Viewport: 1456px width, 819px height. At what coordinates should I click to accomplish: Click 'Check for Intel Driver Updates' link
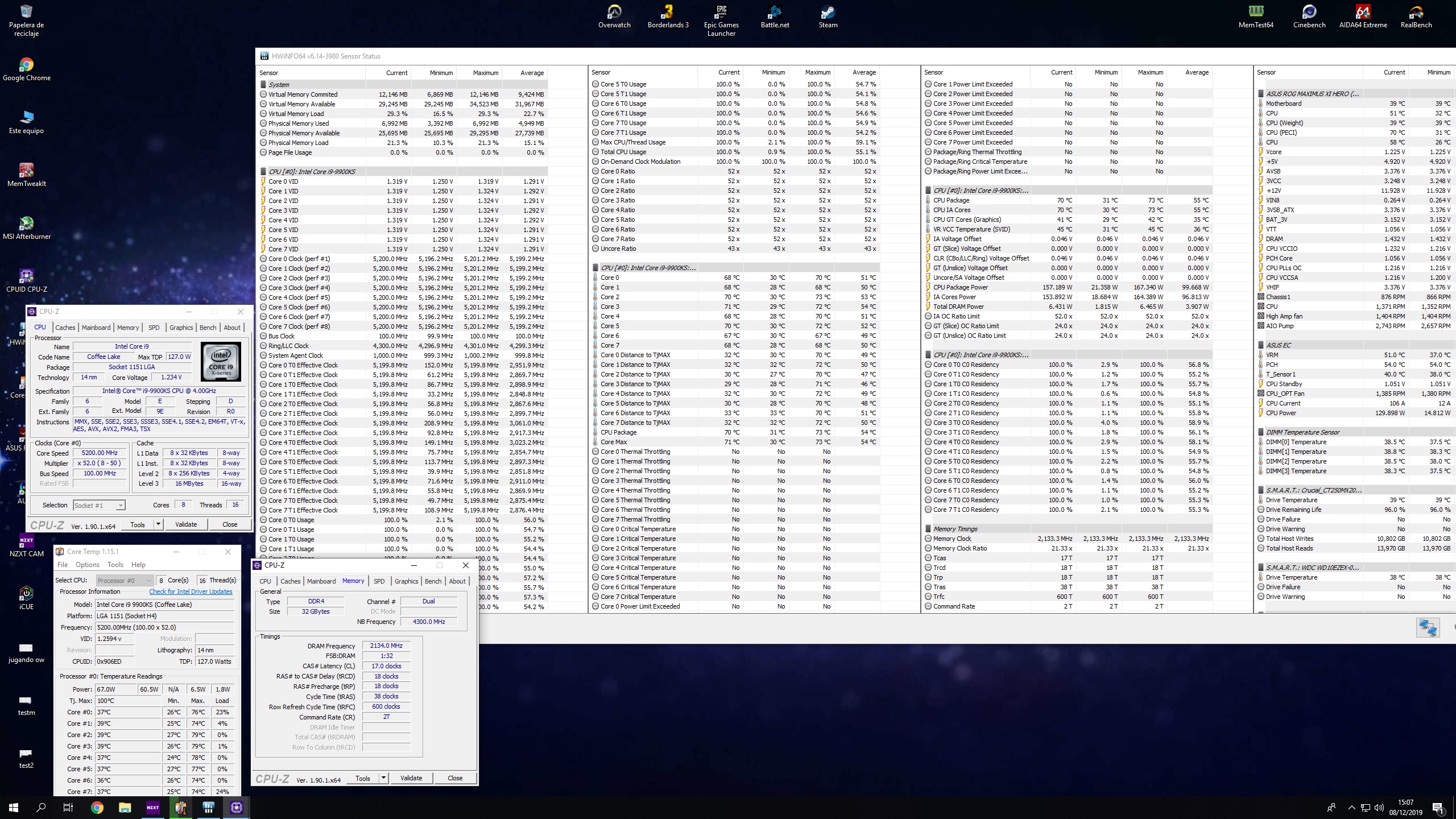tap(191, 591)
